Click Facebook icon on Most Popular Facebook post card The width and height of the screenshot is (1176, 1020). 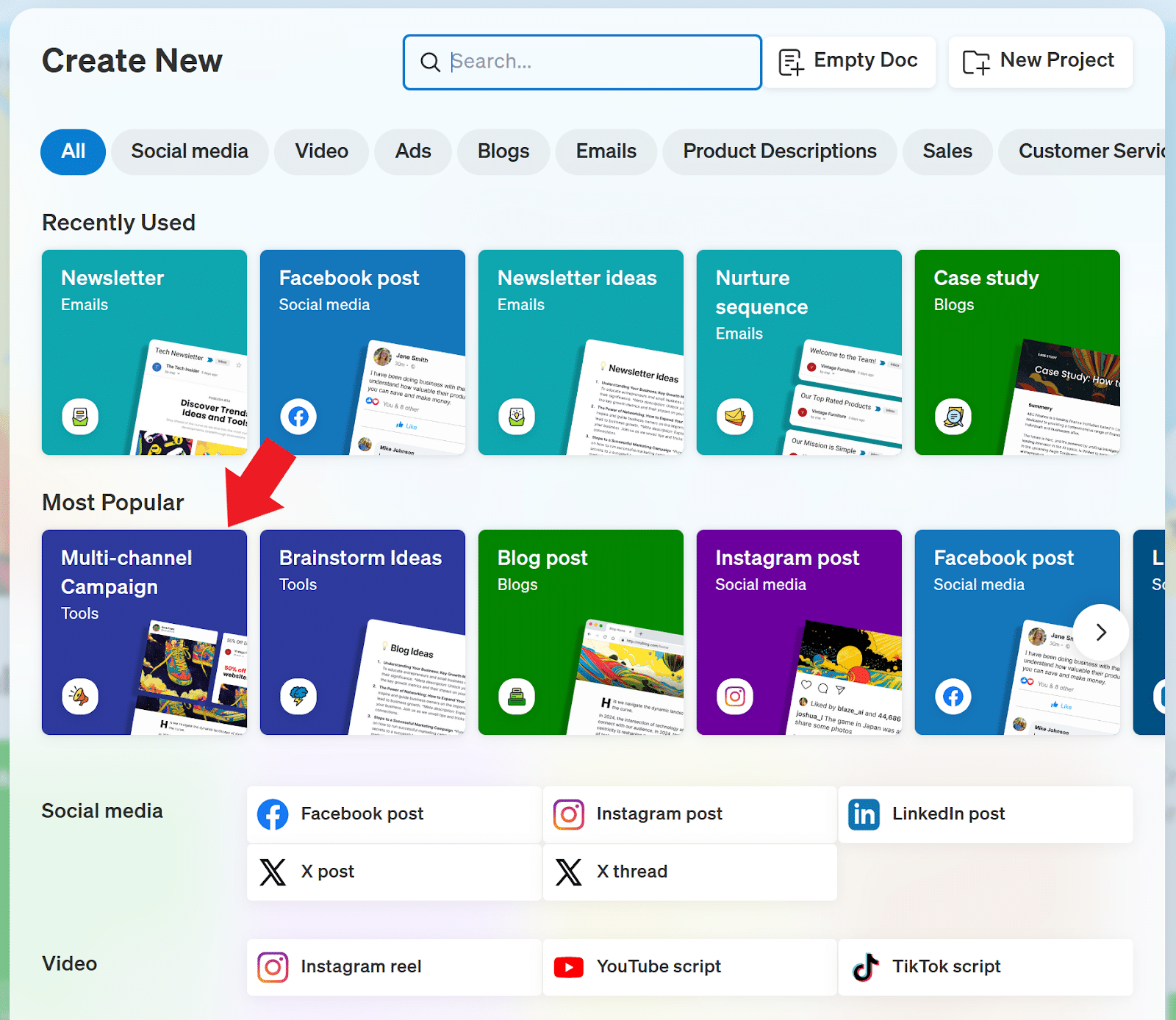[953, 697]
